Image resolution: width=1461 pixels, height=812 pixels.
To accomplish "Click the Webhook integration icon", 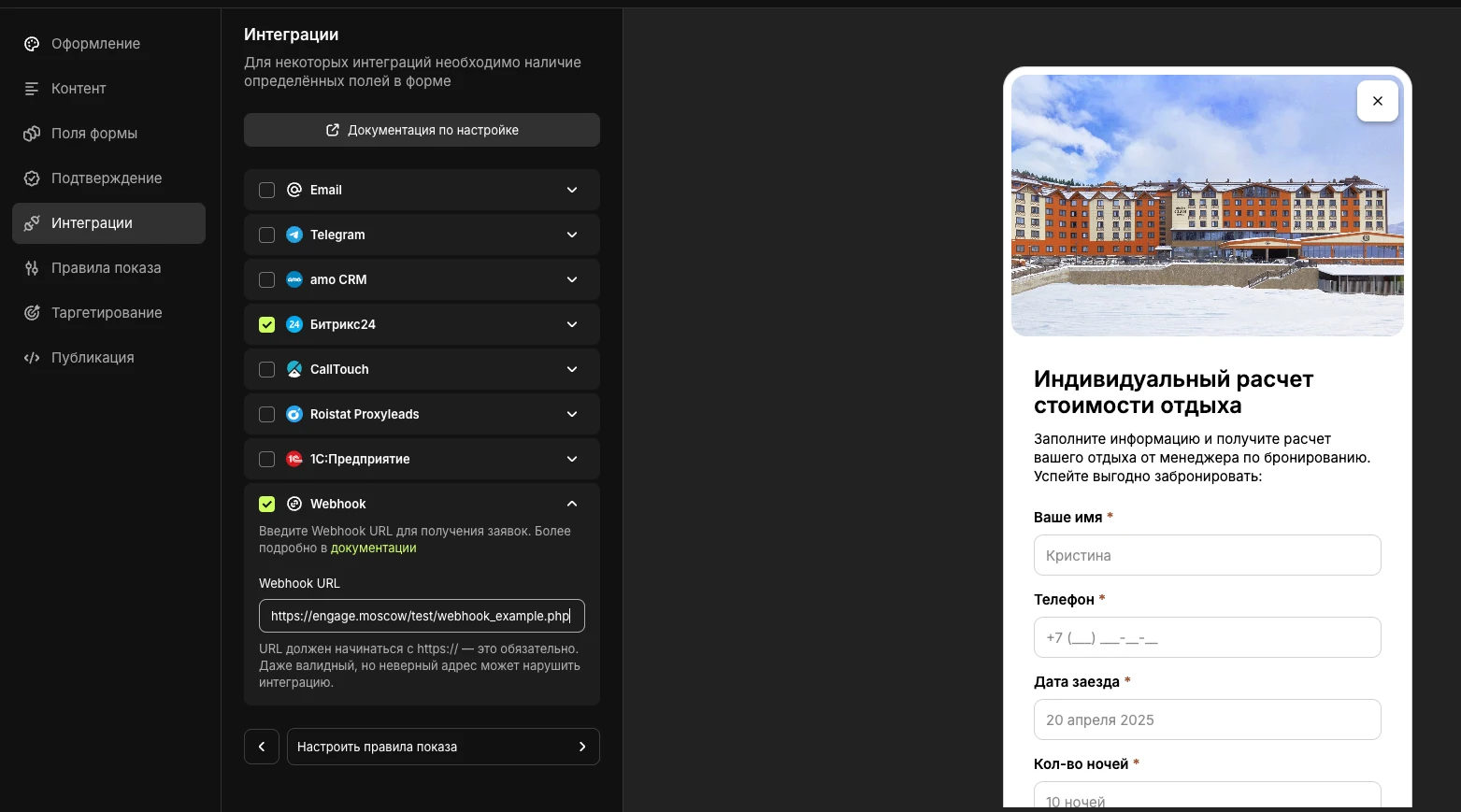I will pyautogui.click(x=294, y=504).
